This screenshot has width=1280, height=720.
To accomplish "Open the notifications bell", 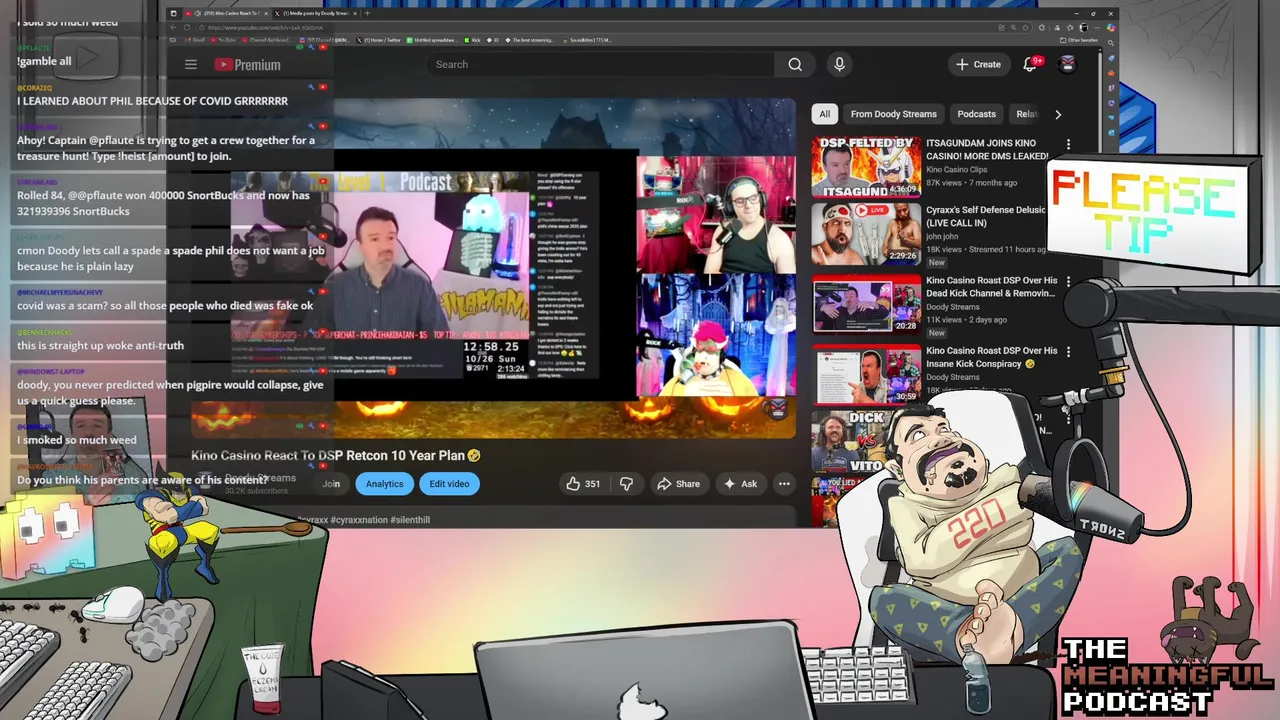I will 1030,64.
